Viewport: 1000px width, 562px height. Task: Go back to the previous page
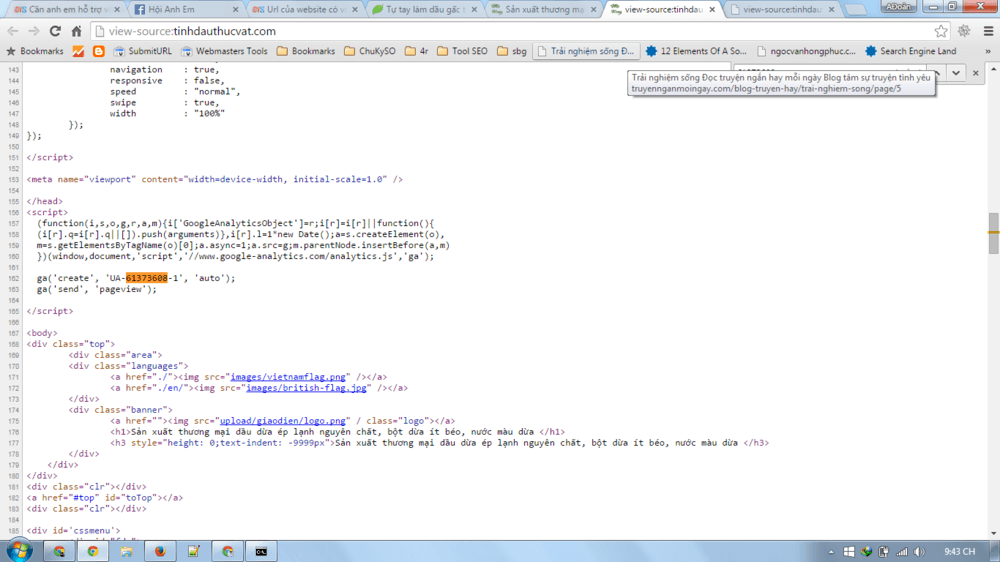[x=13, y=31]
